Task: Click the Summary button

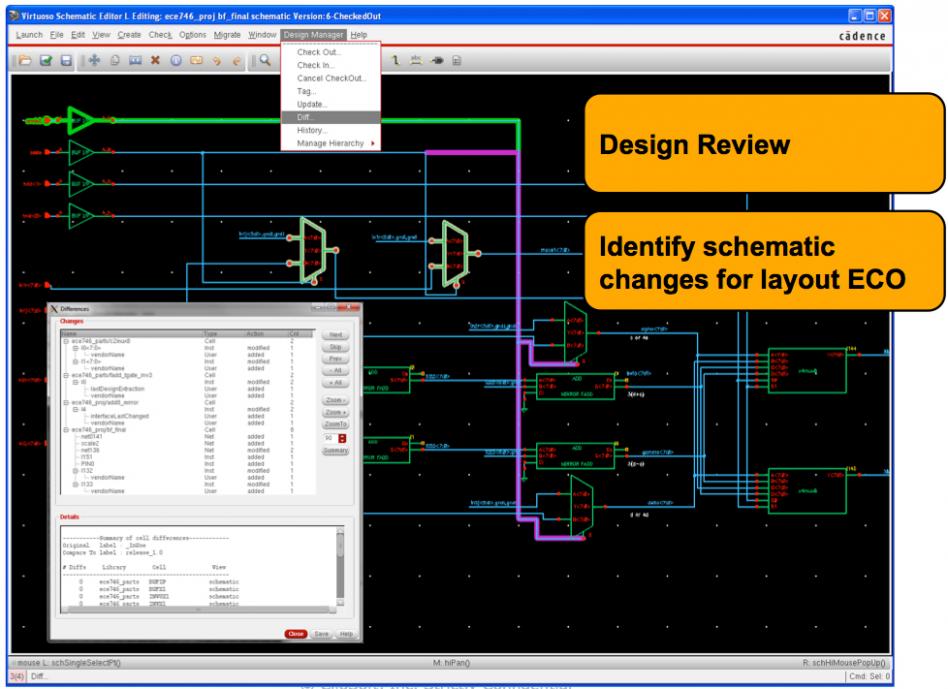Action: pos(336,451)
